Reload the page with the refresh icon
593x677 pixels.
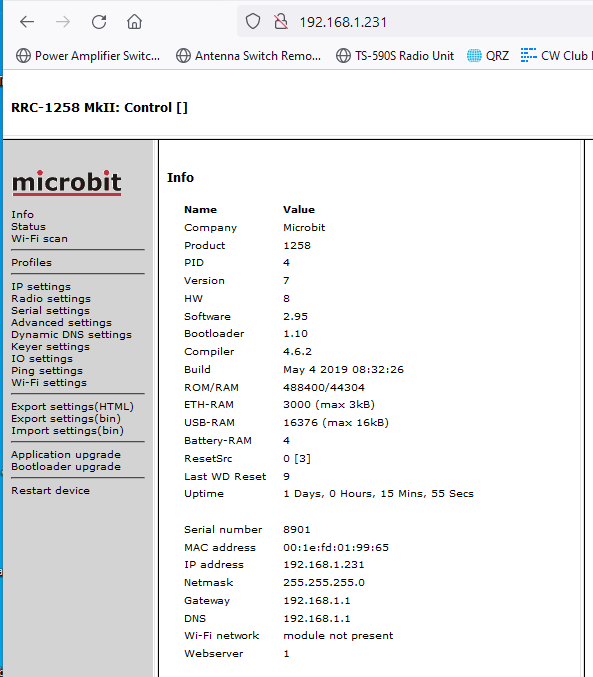[99, 22]
